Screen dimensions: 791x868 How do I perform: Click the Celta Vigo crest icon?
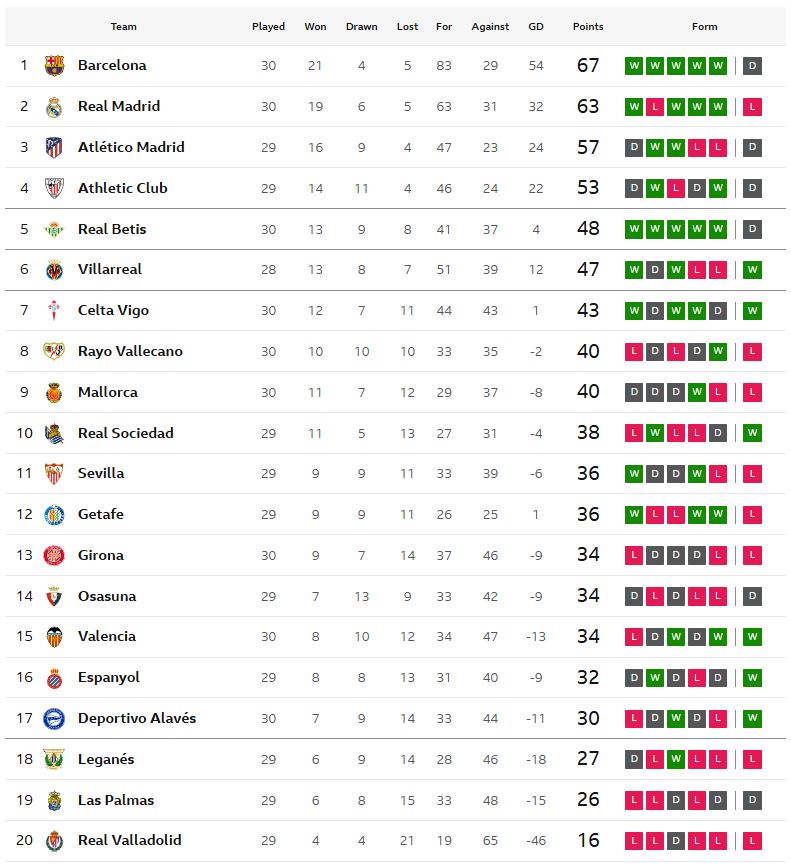(54, 311)
